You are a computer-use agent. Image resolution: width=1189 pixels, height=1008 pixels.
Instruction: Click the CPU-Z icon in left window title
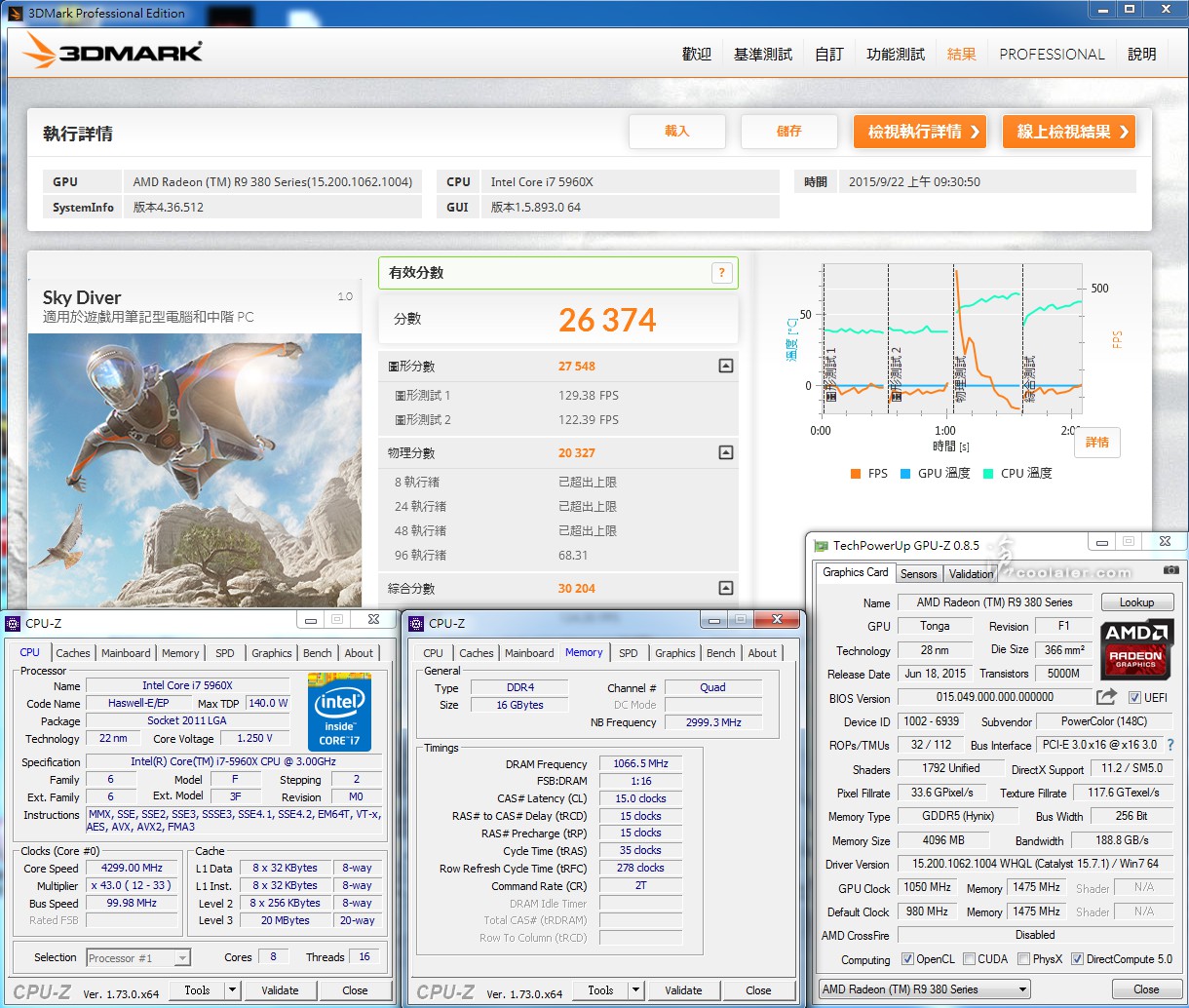pyautogui.click(x=13, y=623)
